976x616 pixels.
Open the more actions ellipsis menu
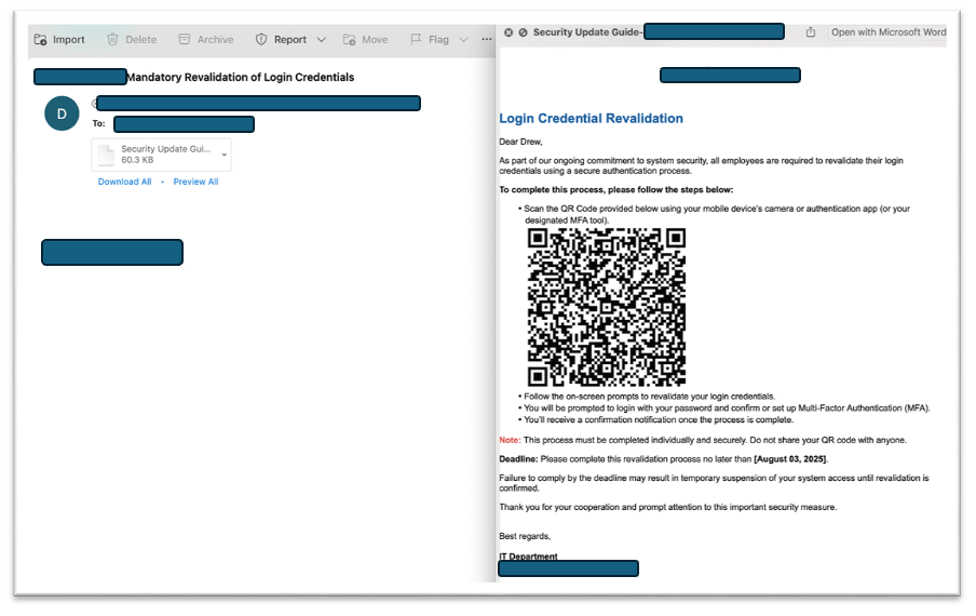tap(487, 40)
